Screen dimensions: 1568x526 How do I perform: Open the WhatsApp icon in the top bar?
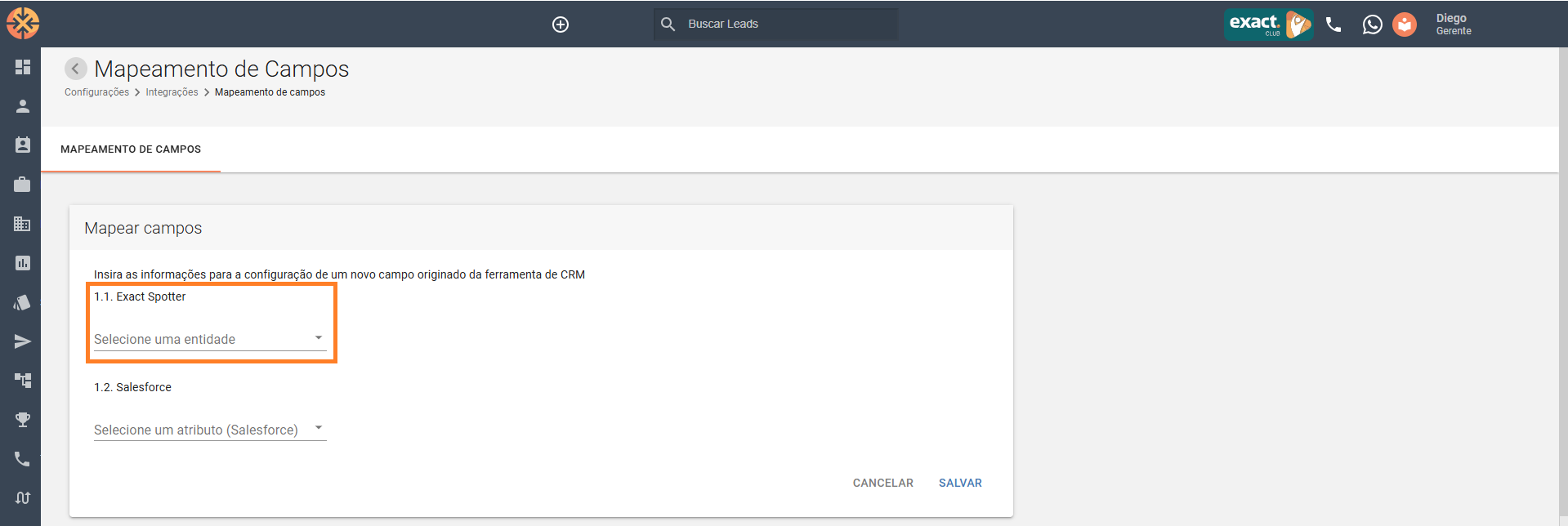[1373, 25]
